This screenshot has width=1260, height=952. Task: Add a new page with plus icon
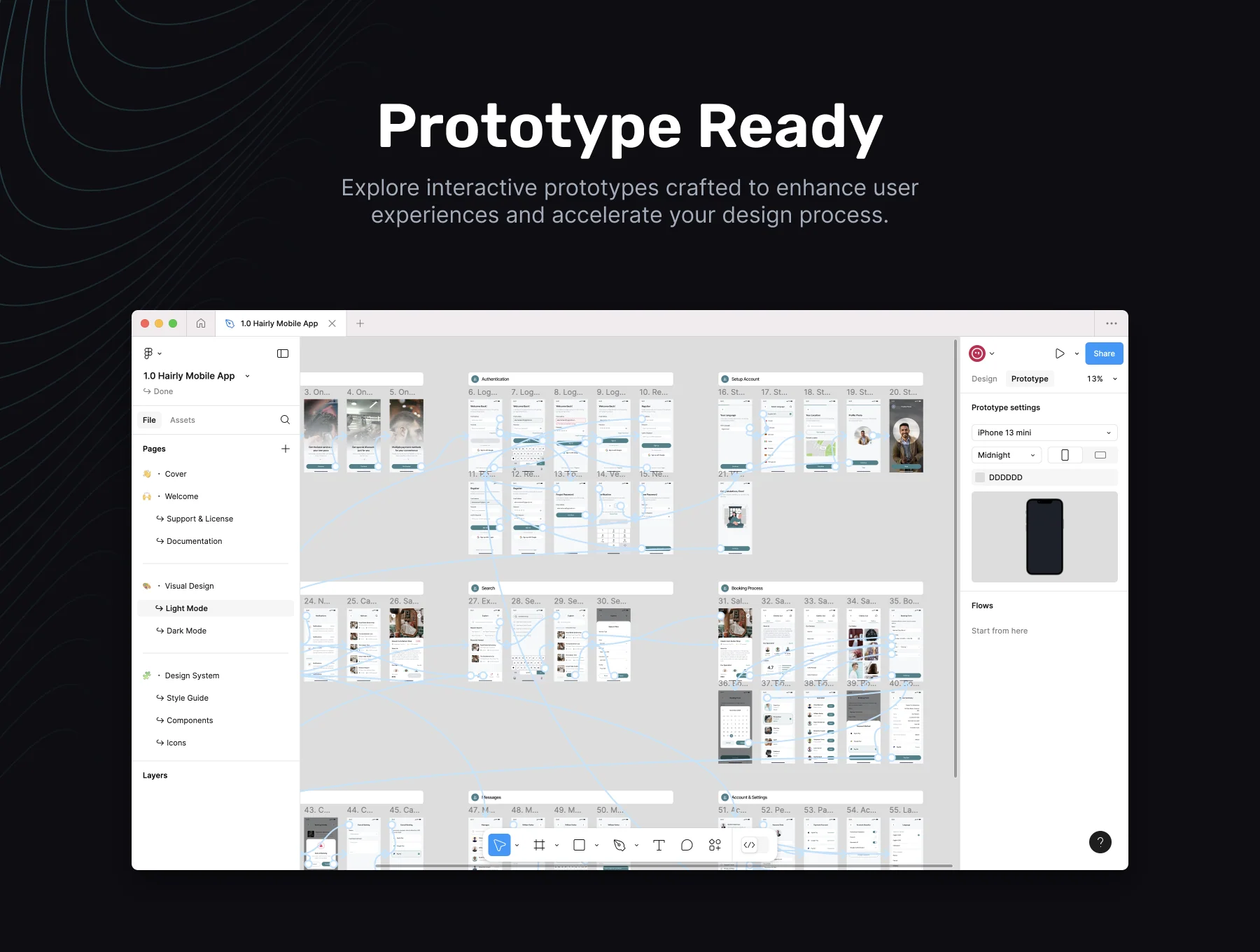point(286,449)
